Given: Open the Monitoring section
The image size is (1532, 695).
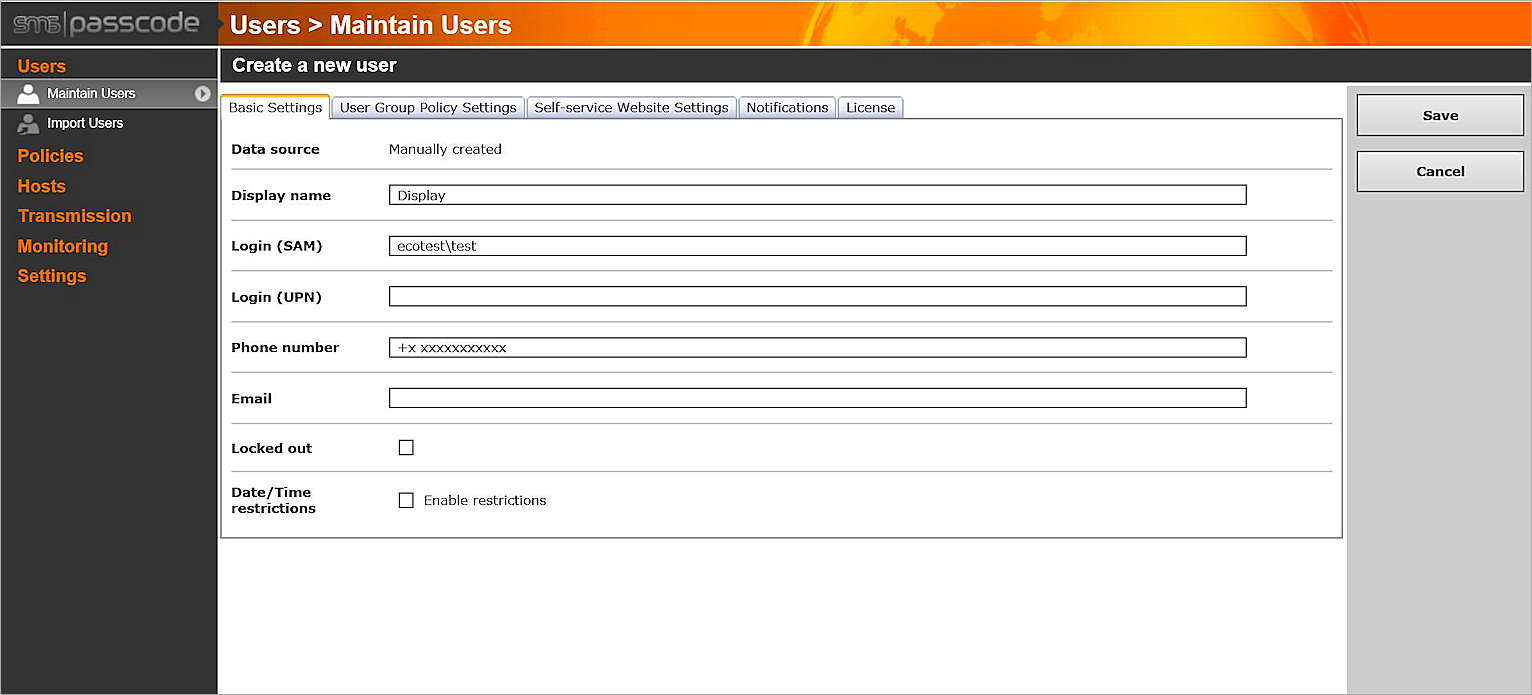Looking at the screenshot, I should (62, 246).
